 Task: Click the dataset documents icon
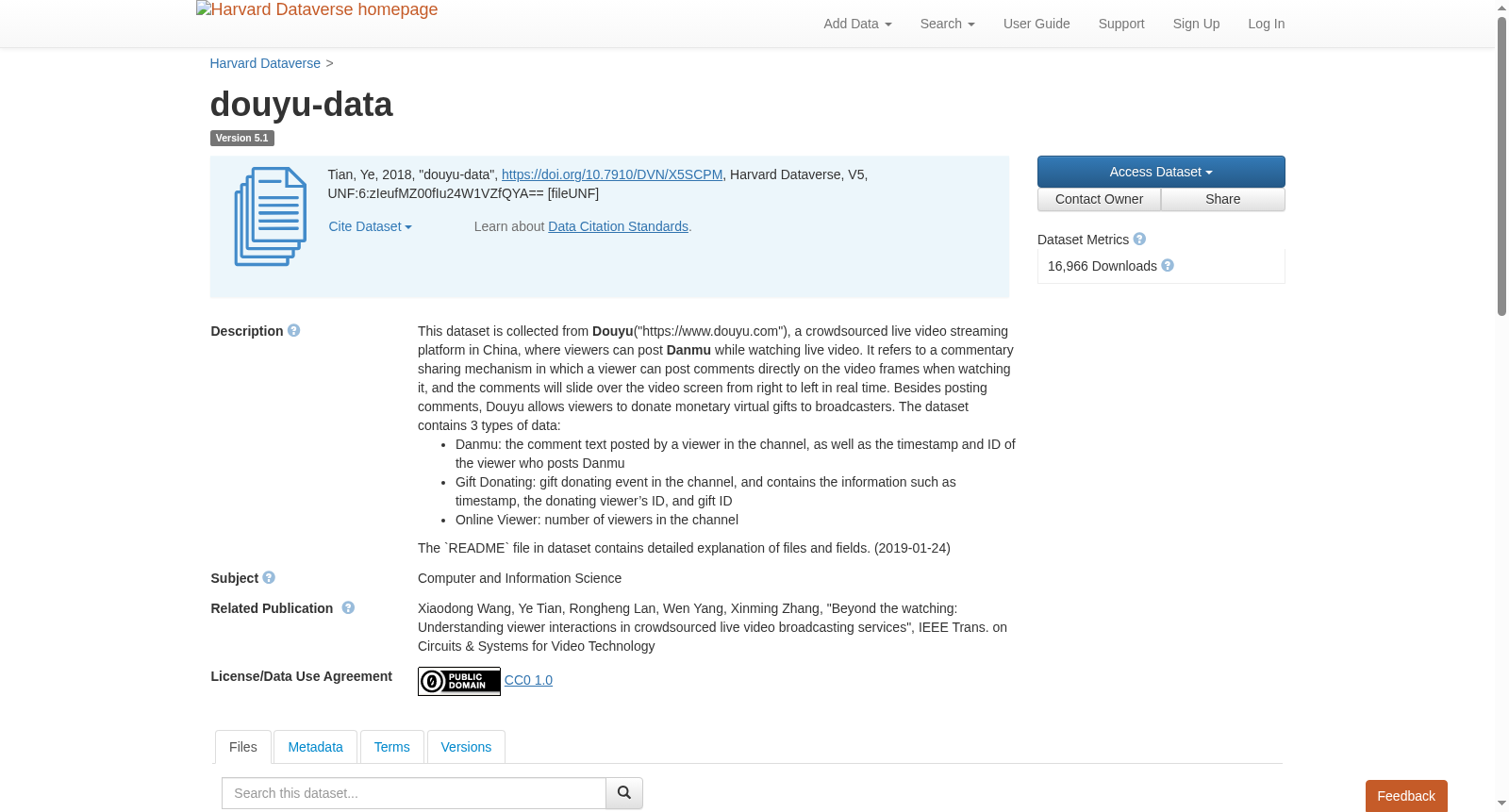pos(271,217)
